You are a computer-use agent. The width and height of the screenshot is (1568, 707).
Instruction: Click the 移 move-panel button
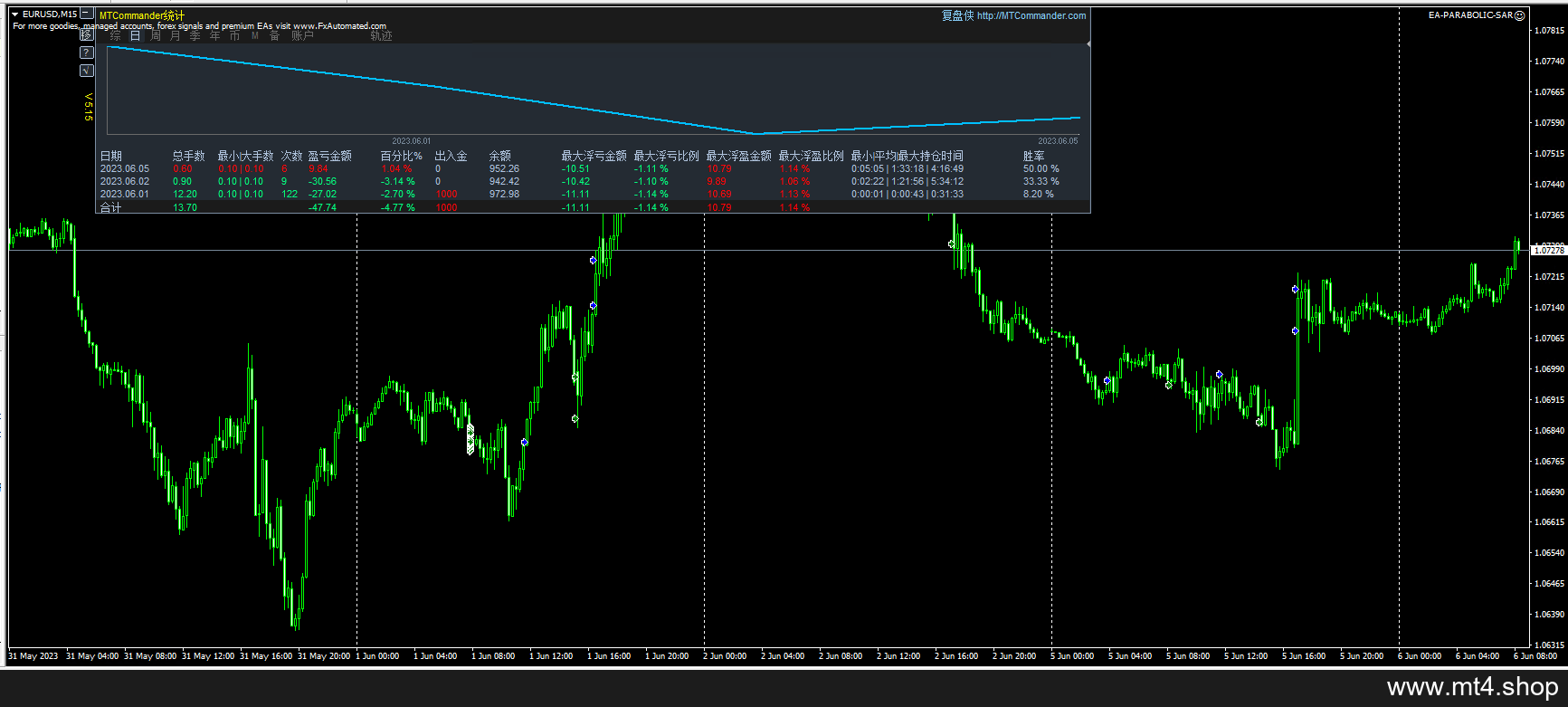[x=87, y=33]
